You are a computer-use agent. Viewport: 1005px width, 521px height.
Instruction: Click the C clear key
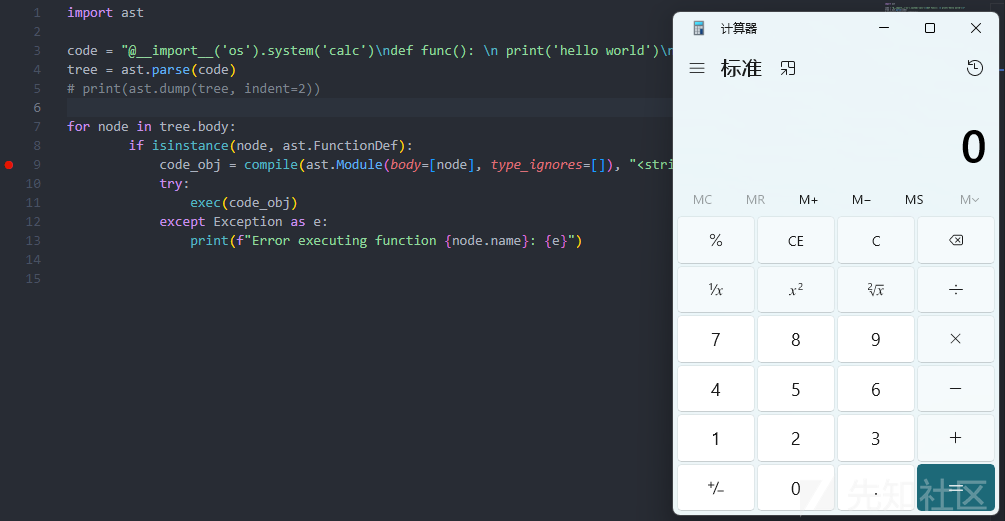pos(876,240)
